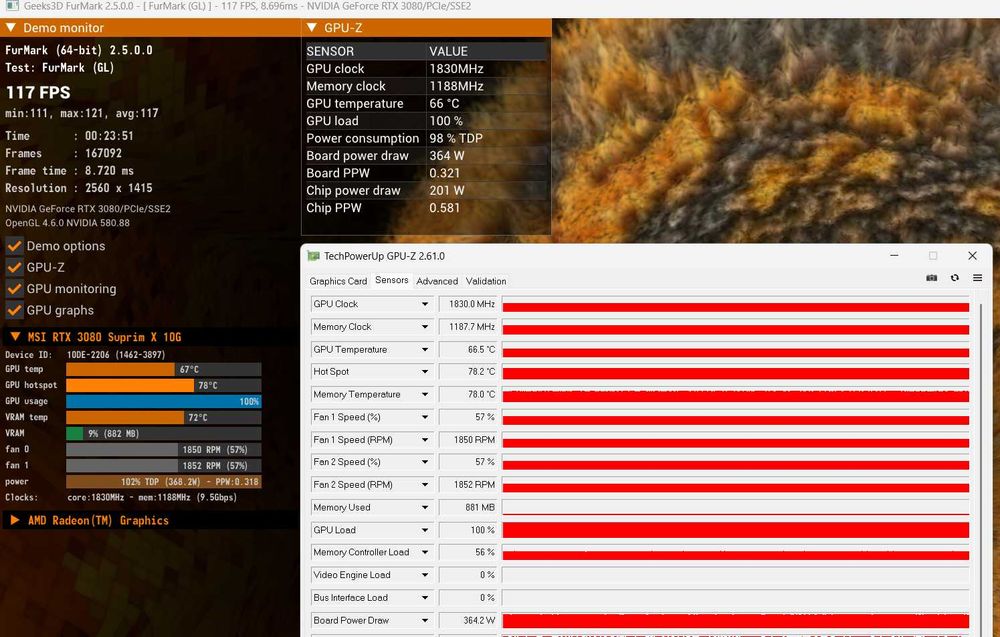Click the Memory Used graph
1000x637 pixels.
pyautogui.click(x=736, y=508)
